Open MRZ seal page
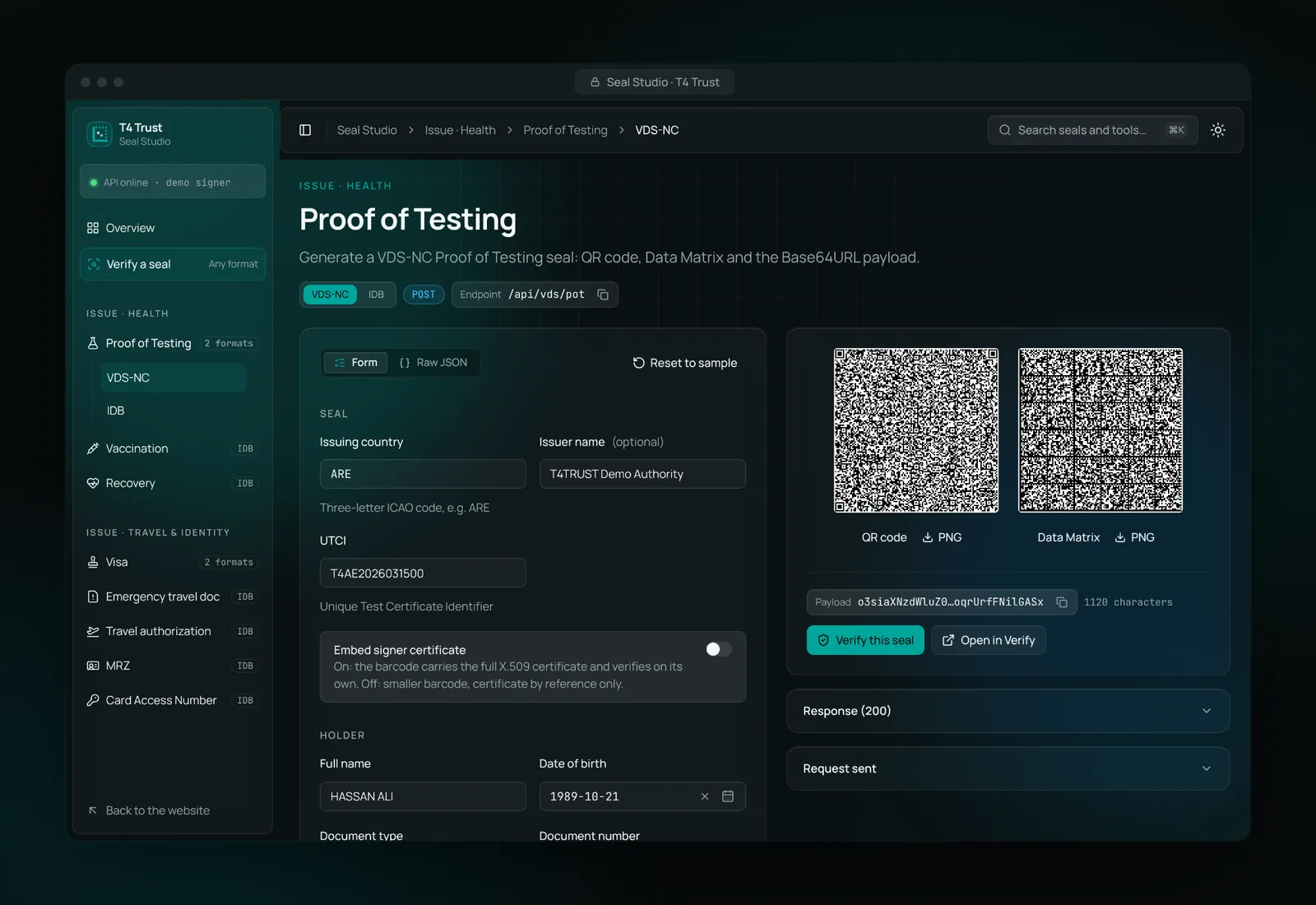The height and width of the screenshot is (905, 1316). pos(173,666)
